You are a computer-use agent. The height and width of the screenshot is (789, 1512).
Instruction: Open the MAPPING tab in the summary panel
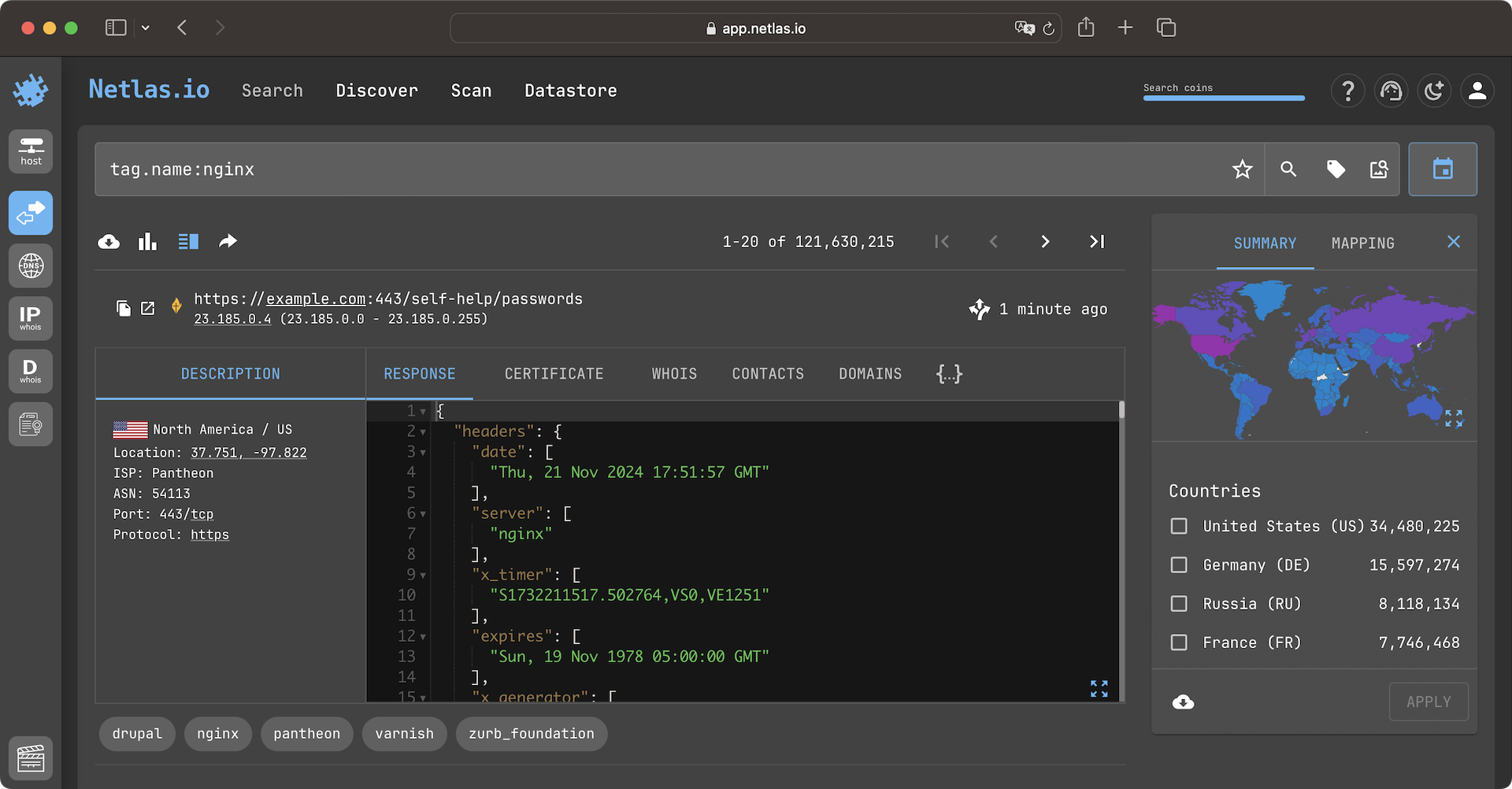click(x=1362, y=243)
